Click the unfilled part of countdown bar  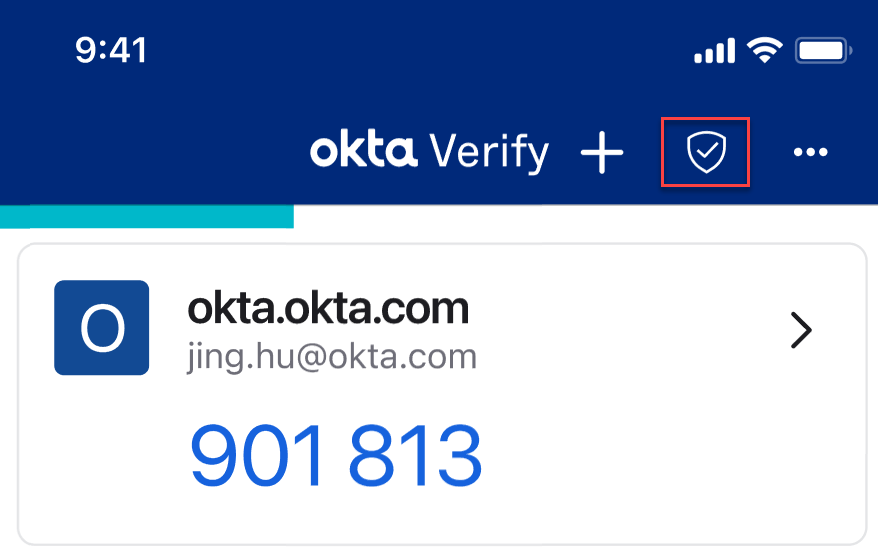[x=586, y=216]
